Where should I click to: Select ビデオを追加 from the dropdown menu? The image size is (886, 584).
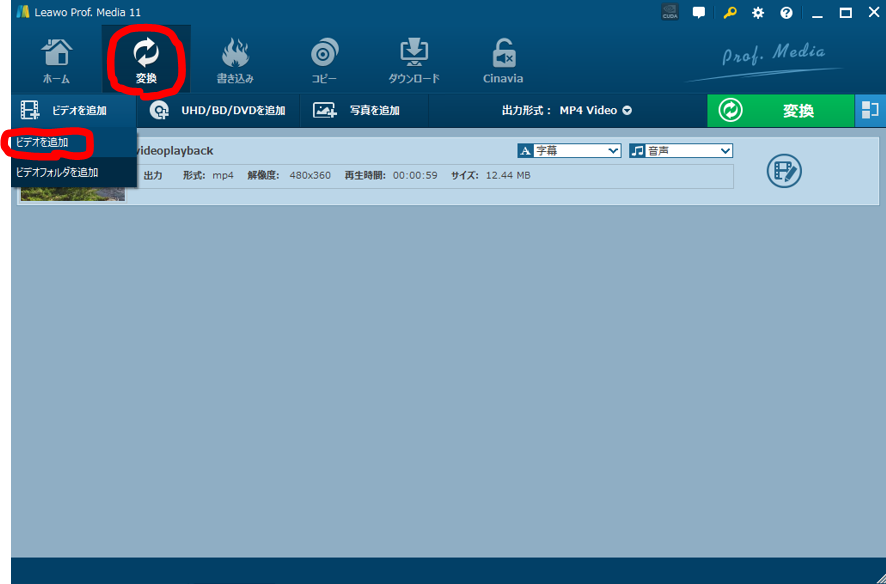43,143
